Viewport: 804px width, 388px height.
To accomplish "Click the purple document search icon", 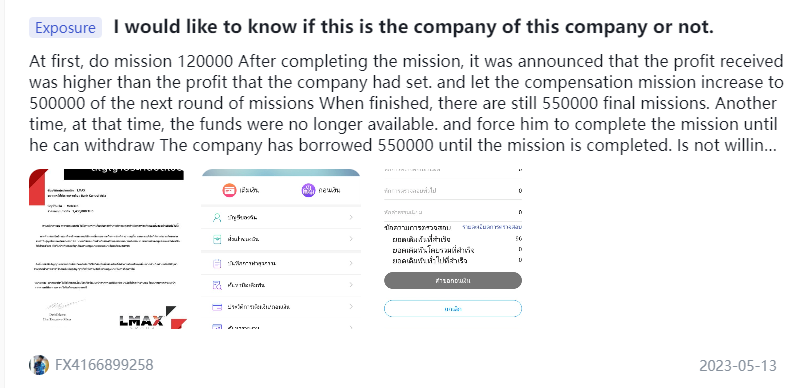I will (x=217, y=285).
